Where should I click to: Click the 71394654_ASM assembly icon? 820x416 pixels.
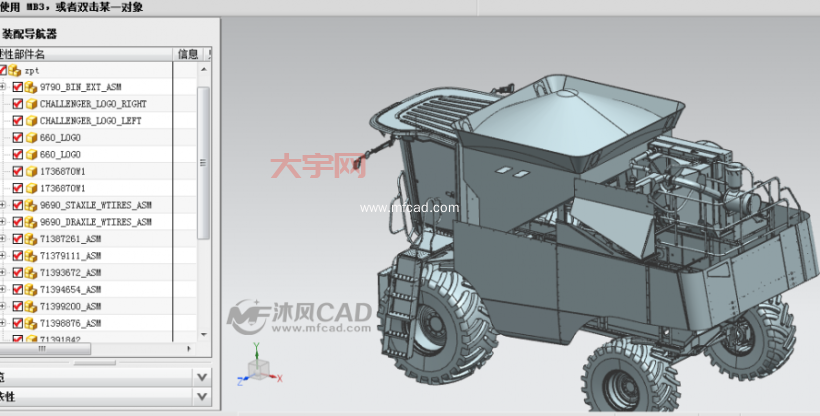pos(31,289)
